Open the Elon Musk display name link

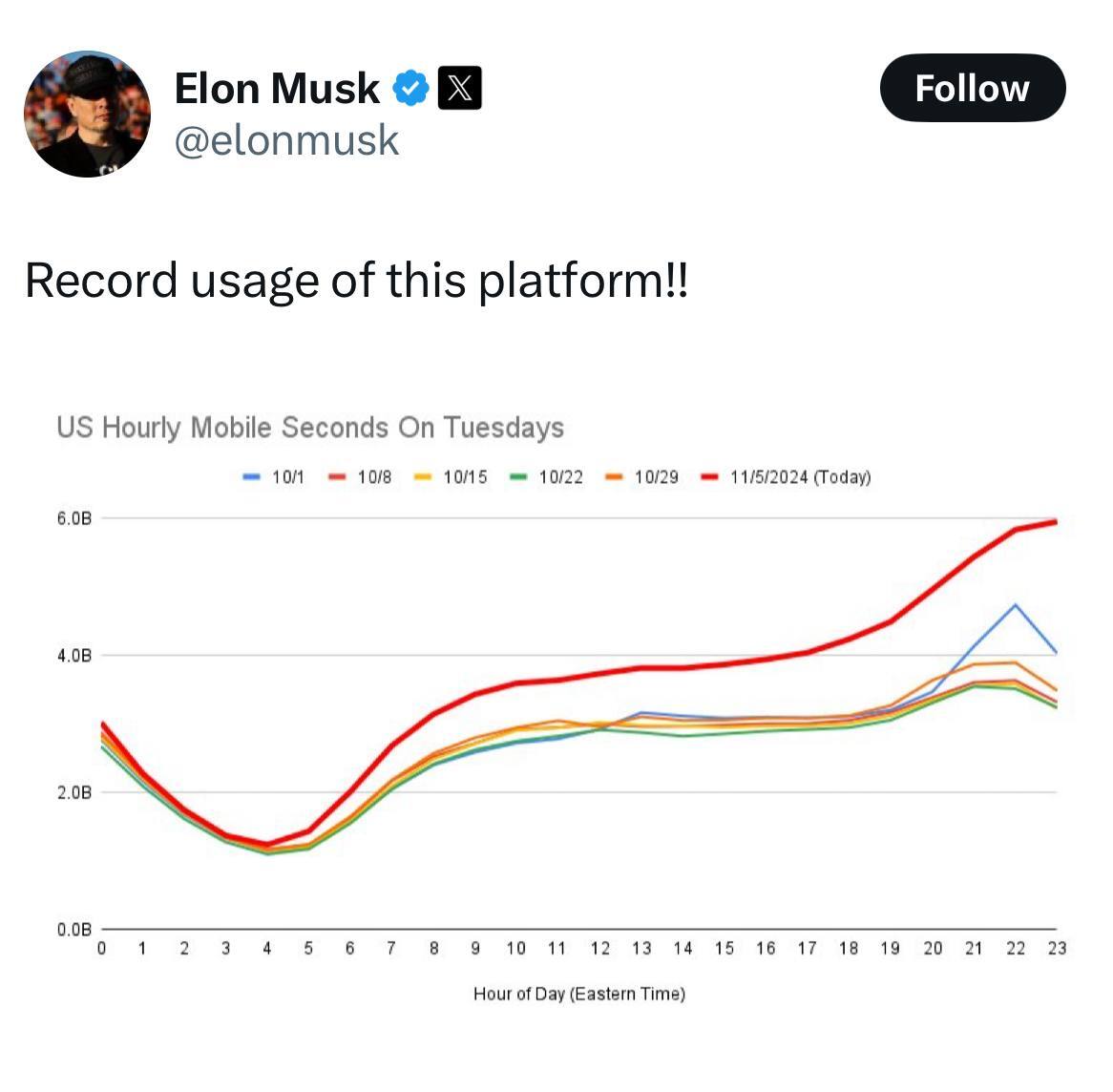(x=277, y=89)
